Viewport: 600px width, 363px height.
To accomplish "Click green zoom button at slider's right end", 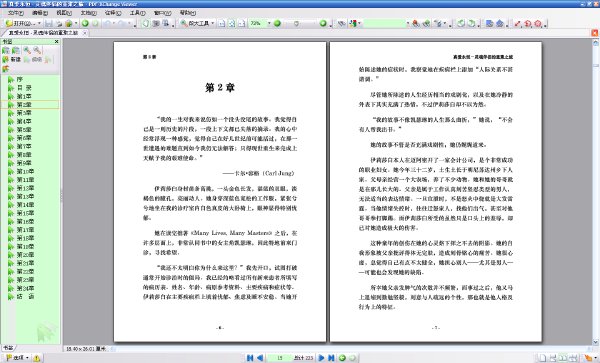I will pyautogui.click(x=323, y=23).
